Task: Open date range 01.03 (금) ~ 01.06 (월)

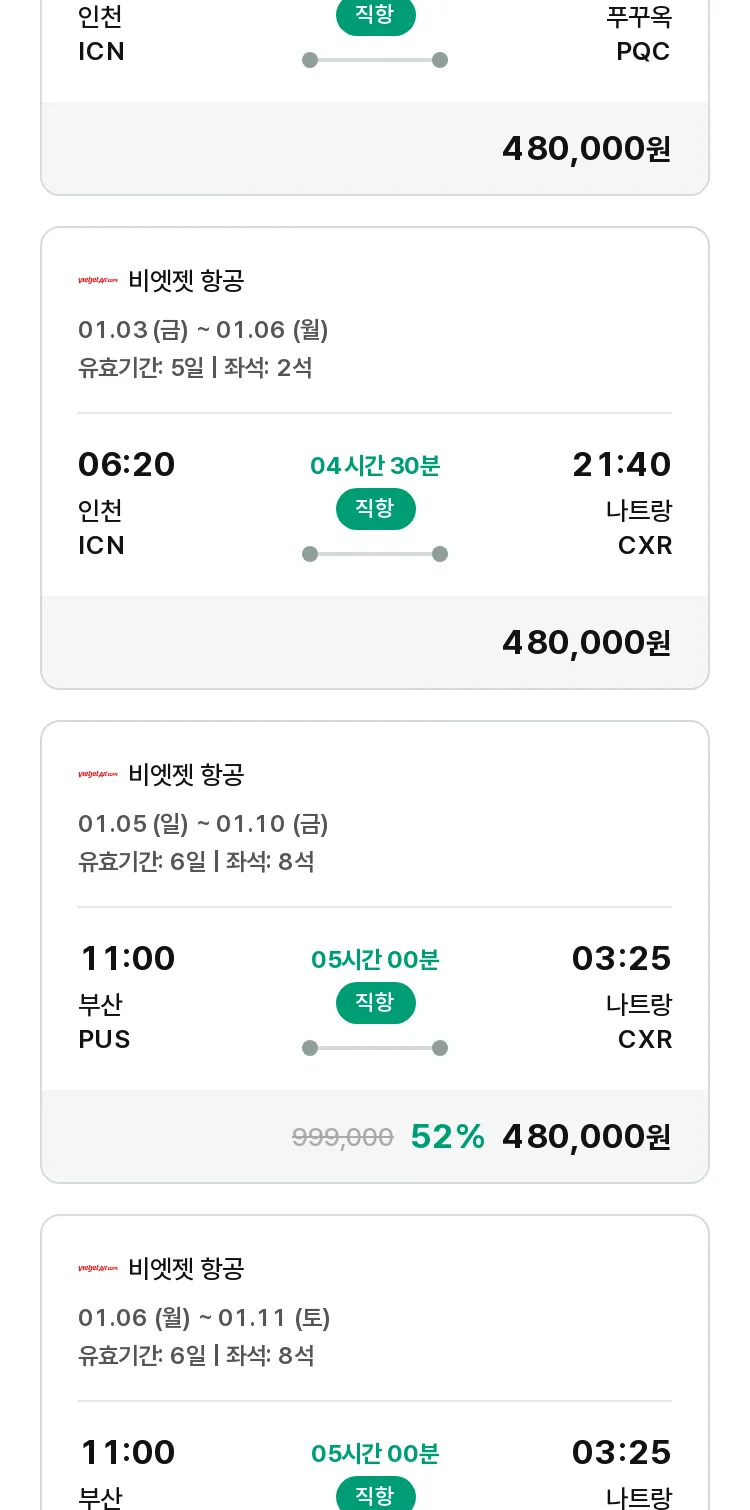Action: pyautogui.click(x=203, y=330)
